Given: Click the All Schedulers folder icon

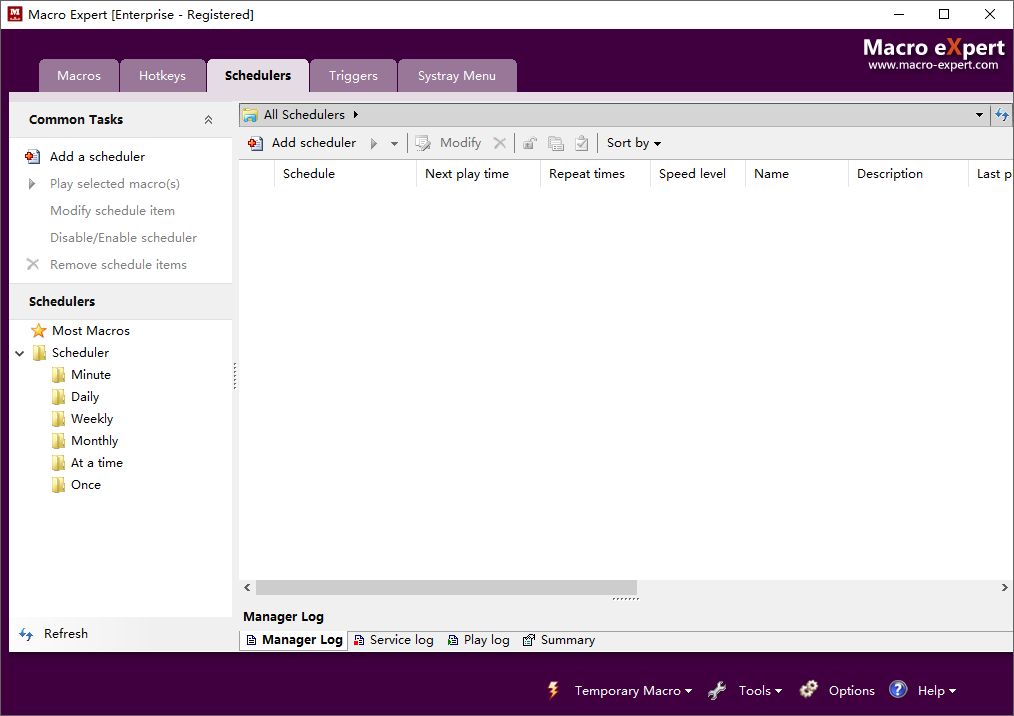Looking at the screenshot, I should pyautogui.click(x=250, y=115).
